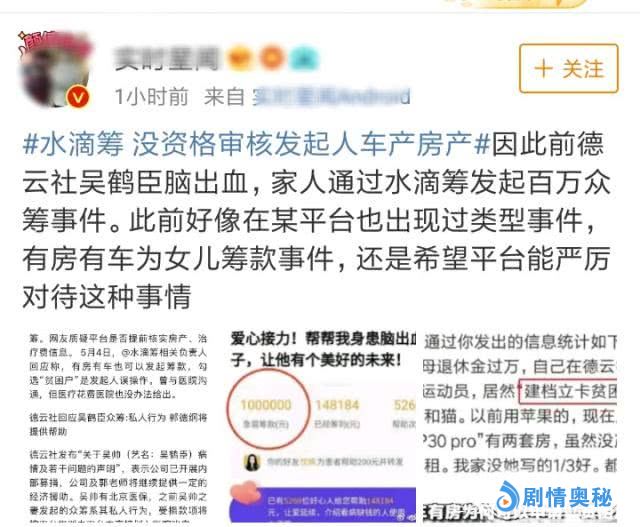
Task: Open the blurred source link after 来自
Action: (x=331, y=97)
